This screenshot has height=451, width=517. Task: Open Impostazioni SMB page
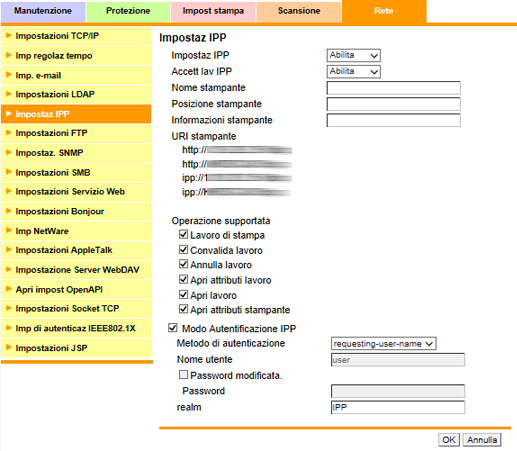point(76,172)
